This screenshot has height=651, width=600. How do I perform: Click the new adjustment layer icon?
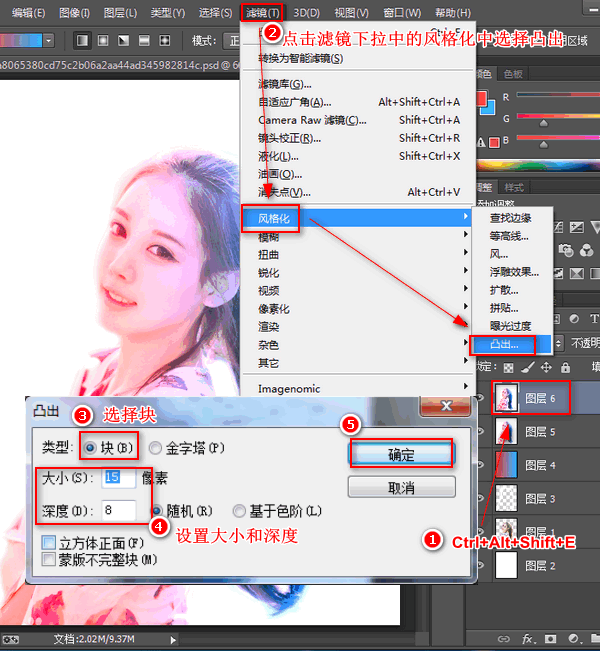click(x=573, y=639)
